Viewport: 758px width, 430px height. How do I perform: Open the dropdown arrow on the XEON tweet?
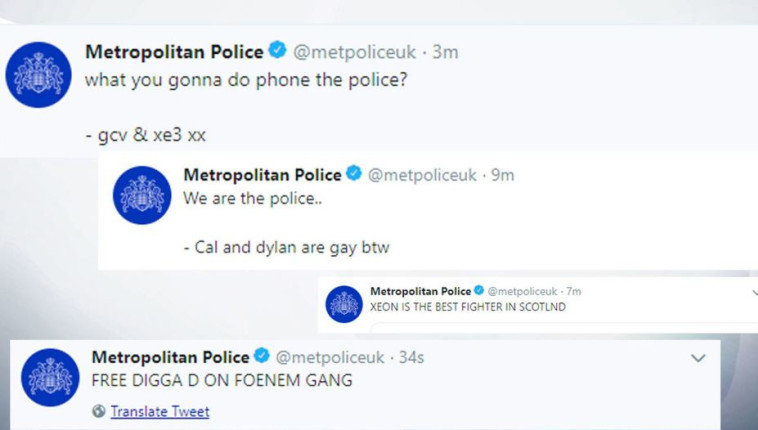(754, 293)
